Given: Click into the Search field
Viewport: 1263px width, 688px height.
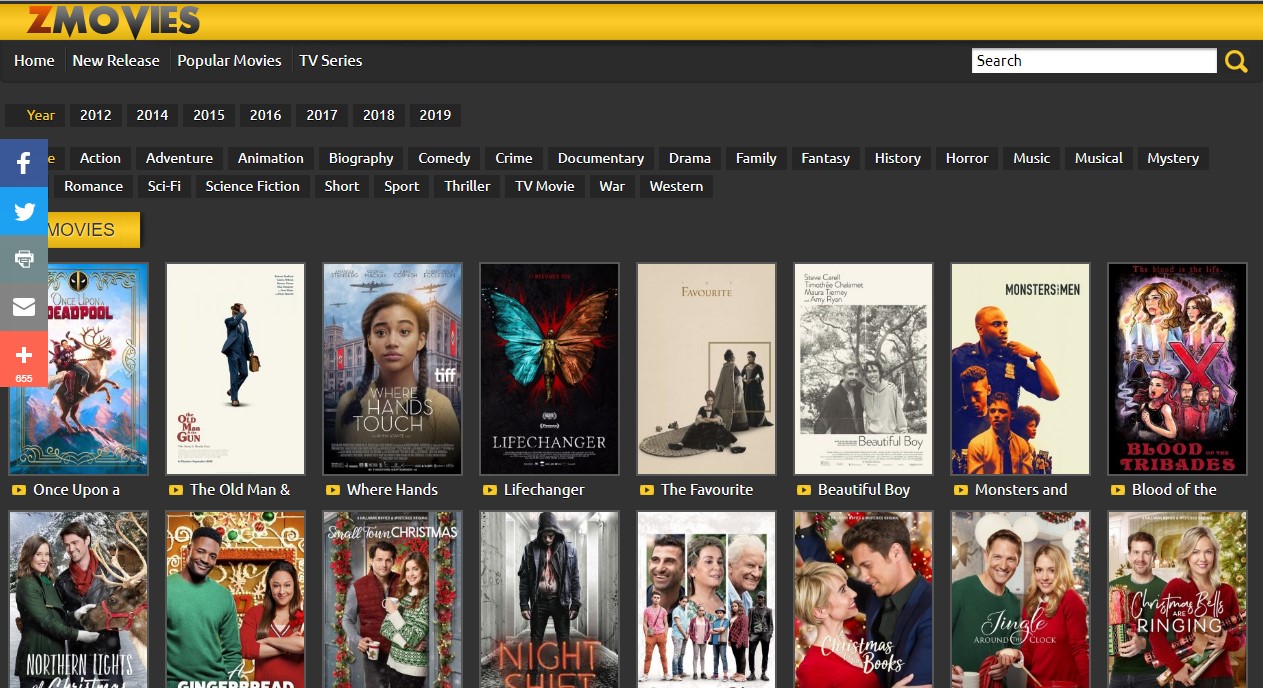Looking at the screenshot, I should click(x=1094, y=61).
